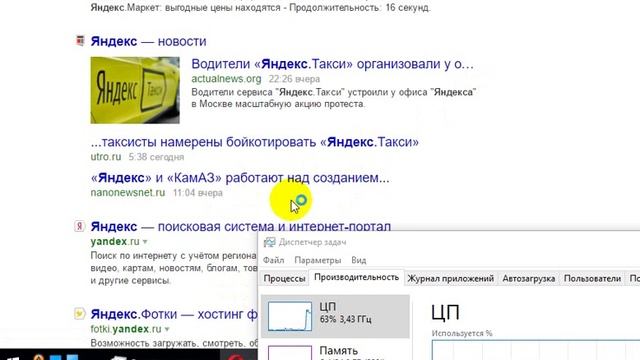Select the Производительность tab

tap(356, 278)
